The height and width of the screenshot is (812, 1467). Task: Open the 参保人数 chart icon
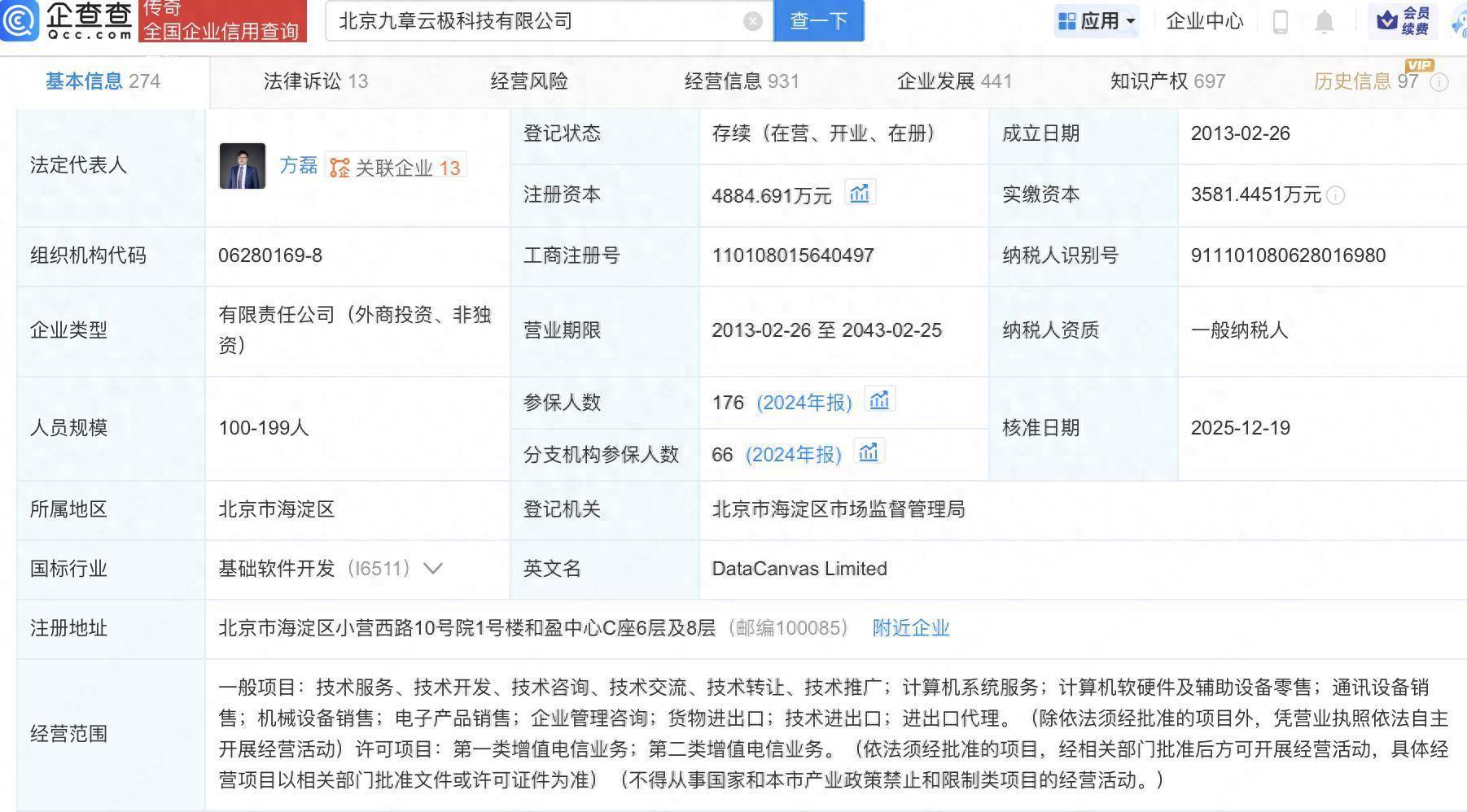(x=879, y=399)
